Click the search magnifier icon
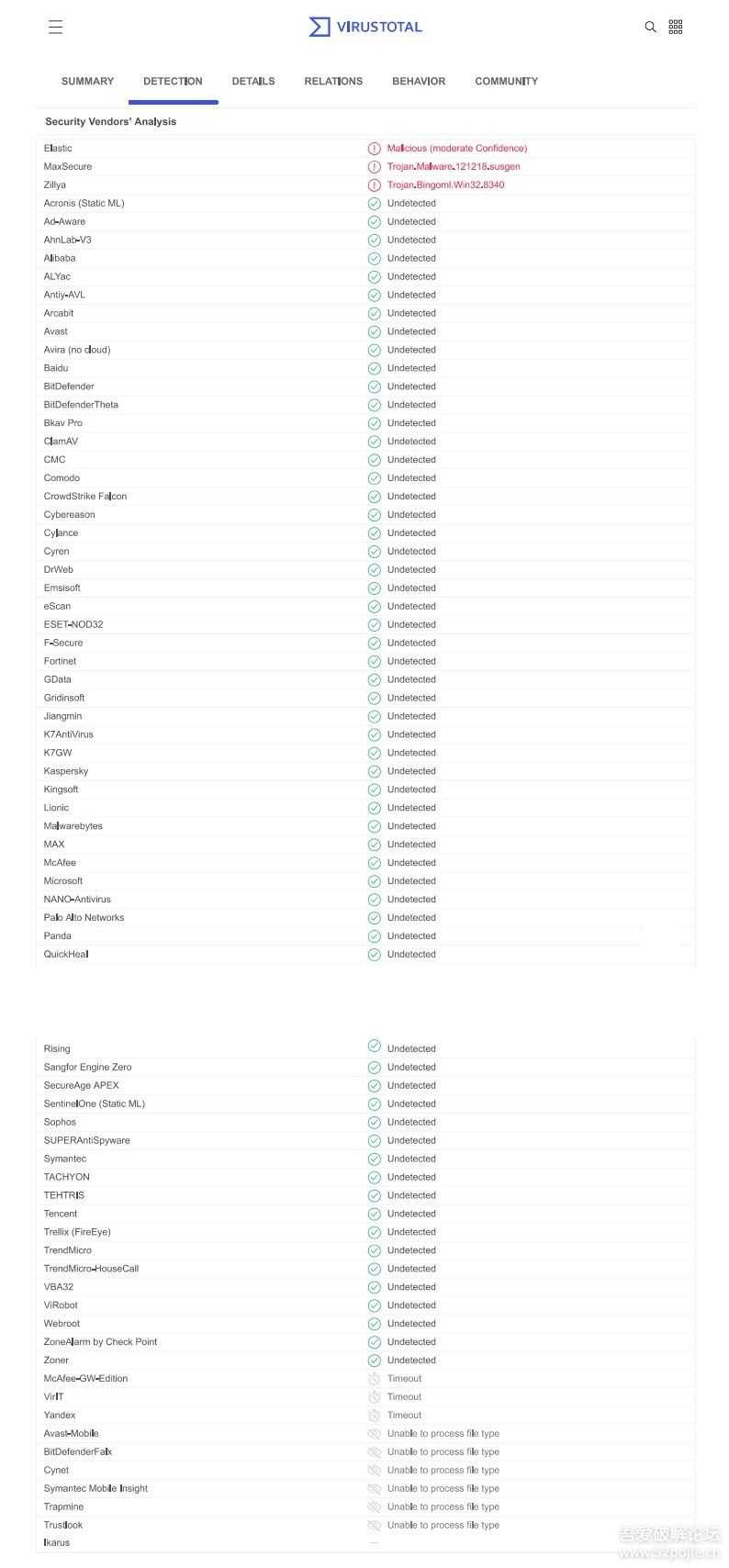 coord(650,27)
